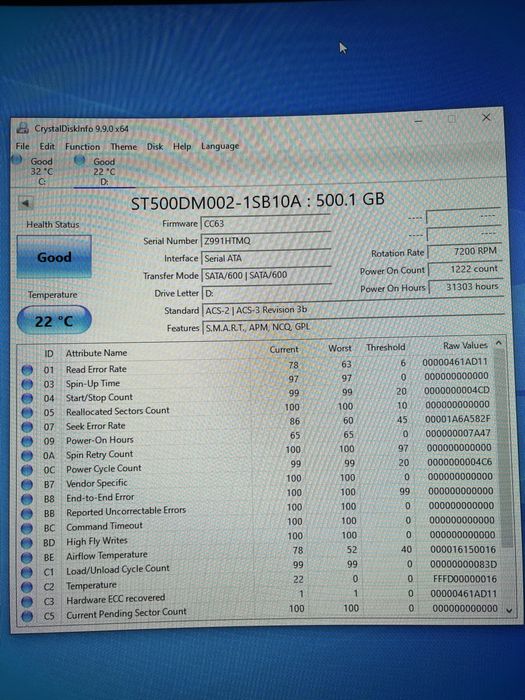This screenshot has height=700, width=525.
Task: Click status icon for Start/Stop Count
Action: (x=27, y=398)
